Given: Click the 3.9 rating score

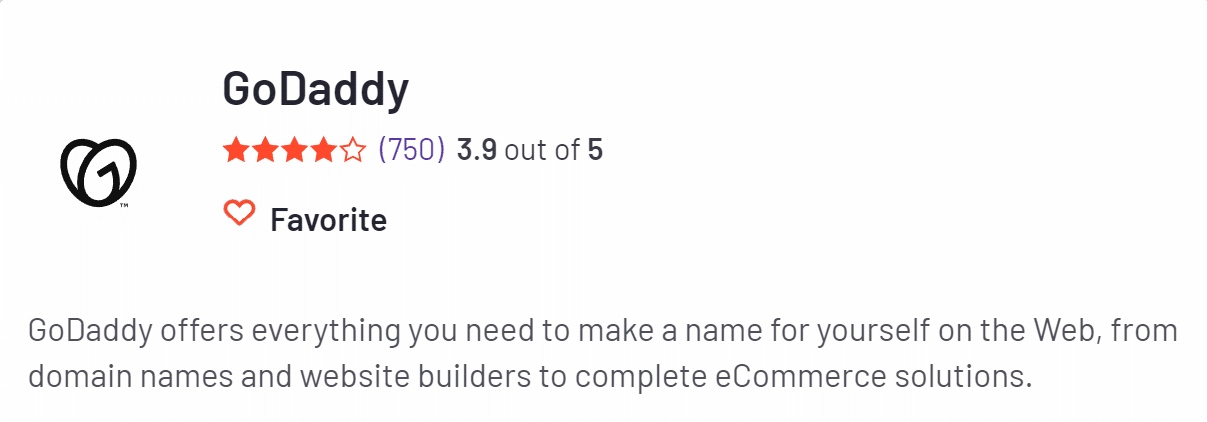Looking at the screenshot, I should pos(477,150).
